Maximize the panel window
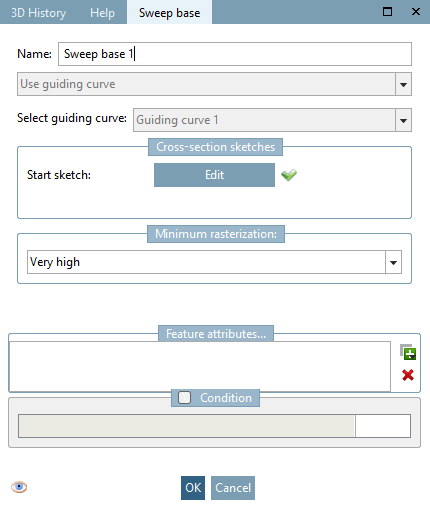The image size is (430, 508). [387, 12]
